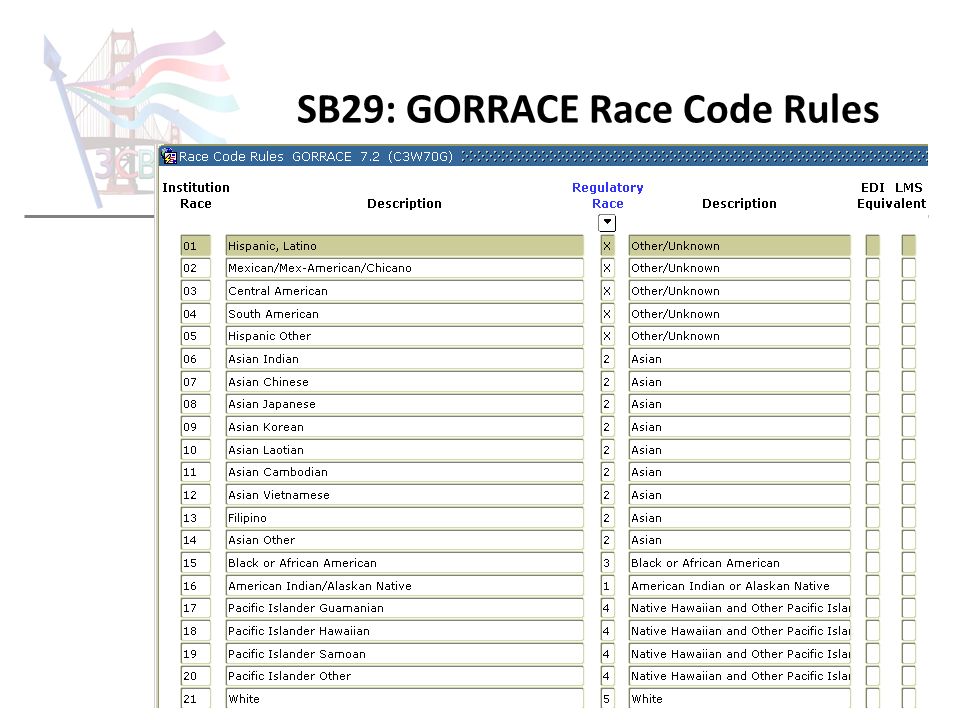
Task: Click regulatory race code 1 for row 16
Action: click(607, 585)
